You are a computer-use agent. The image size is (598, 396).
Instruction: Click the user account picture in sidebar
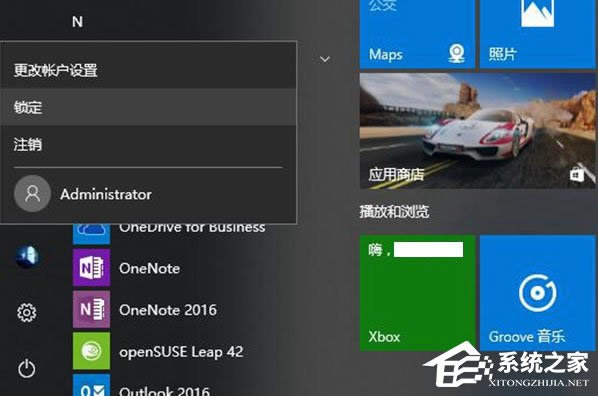[27, 256]
